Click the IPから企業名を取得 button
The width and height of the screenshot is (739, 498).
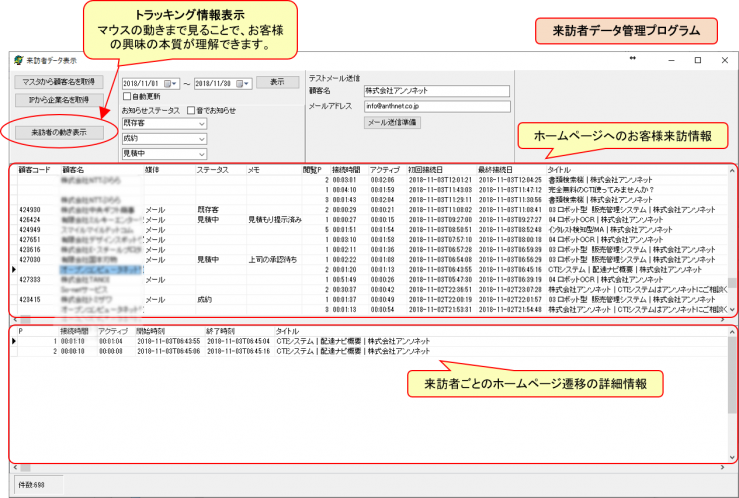(x=59, y=99)
